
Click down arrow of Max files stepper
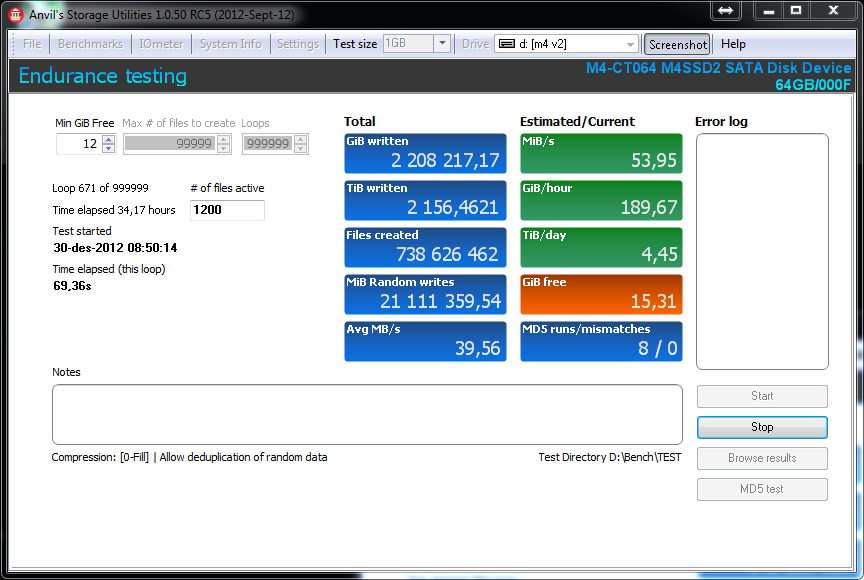tap(223, 148)
